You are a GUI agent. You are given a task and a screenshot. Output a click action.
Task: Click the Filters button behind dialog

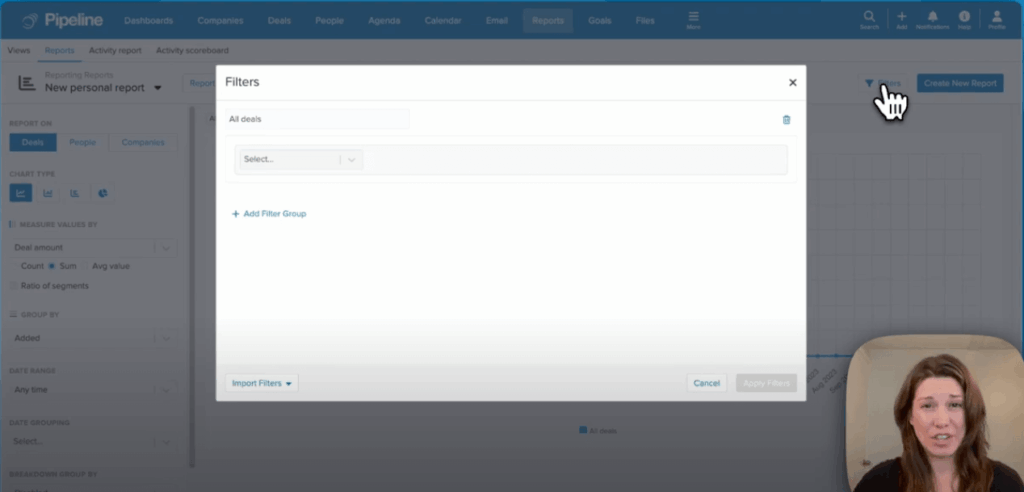click(882, 83)
